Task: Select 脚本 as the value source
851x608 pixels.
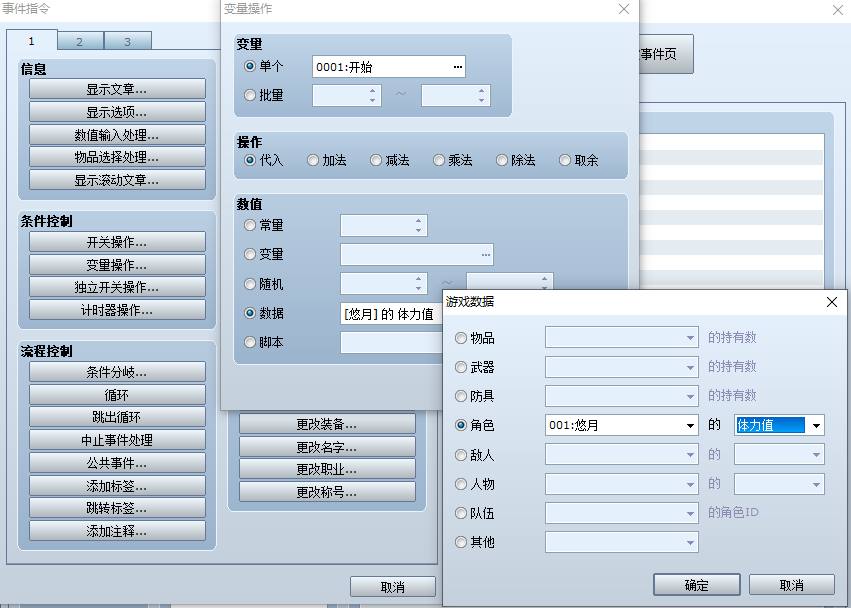Action: point(250,342)
